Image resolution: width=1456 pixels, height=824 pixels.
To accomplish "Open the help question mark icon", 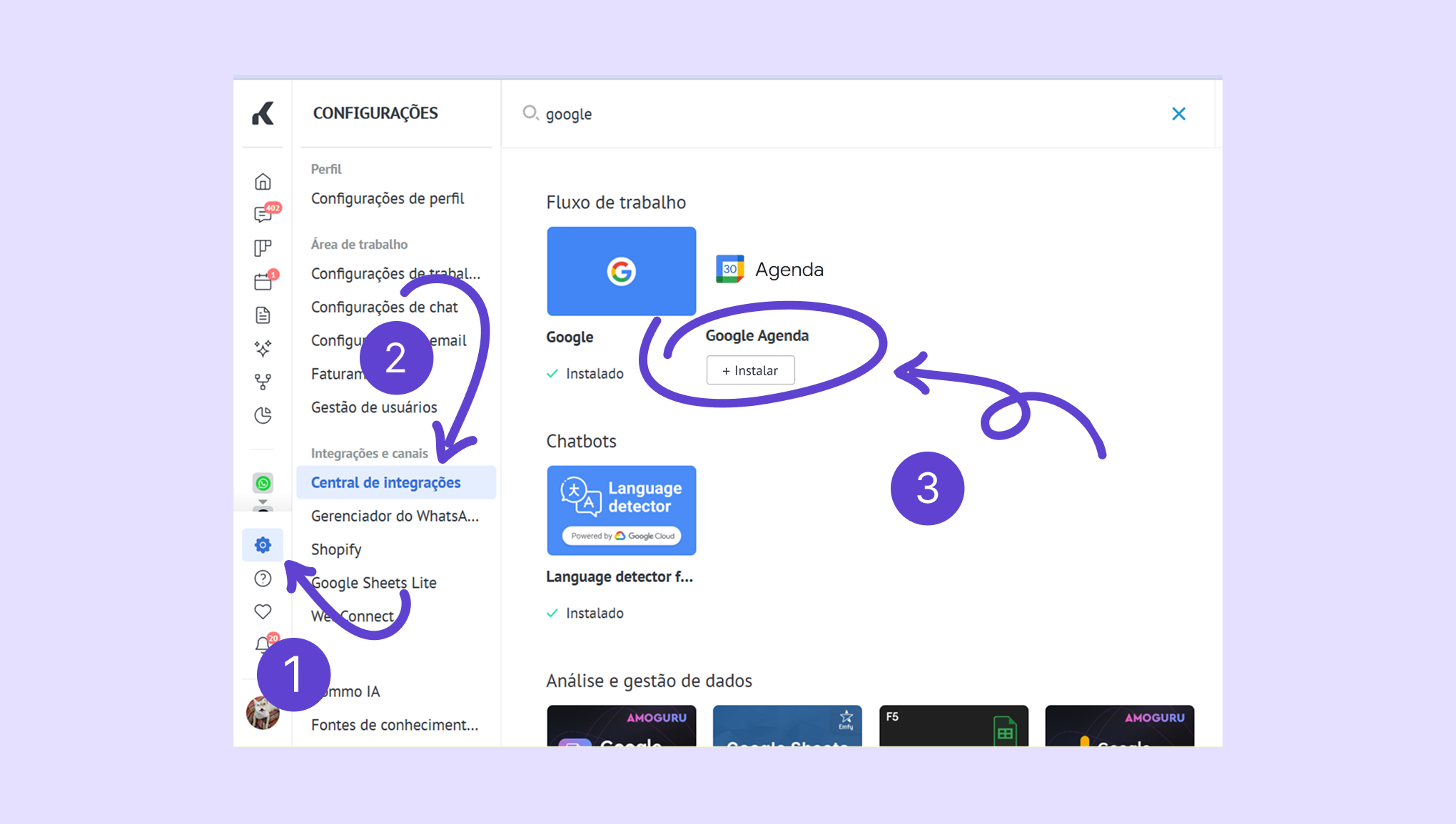I will pyautogui.click(x=263, y=578).
